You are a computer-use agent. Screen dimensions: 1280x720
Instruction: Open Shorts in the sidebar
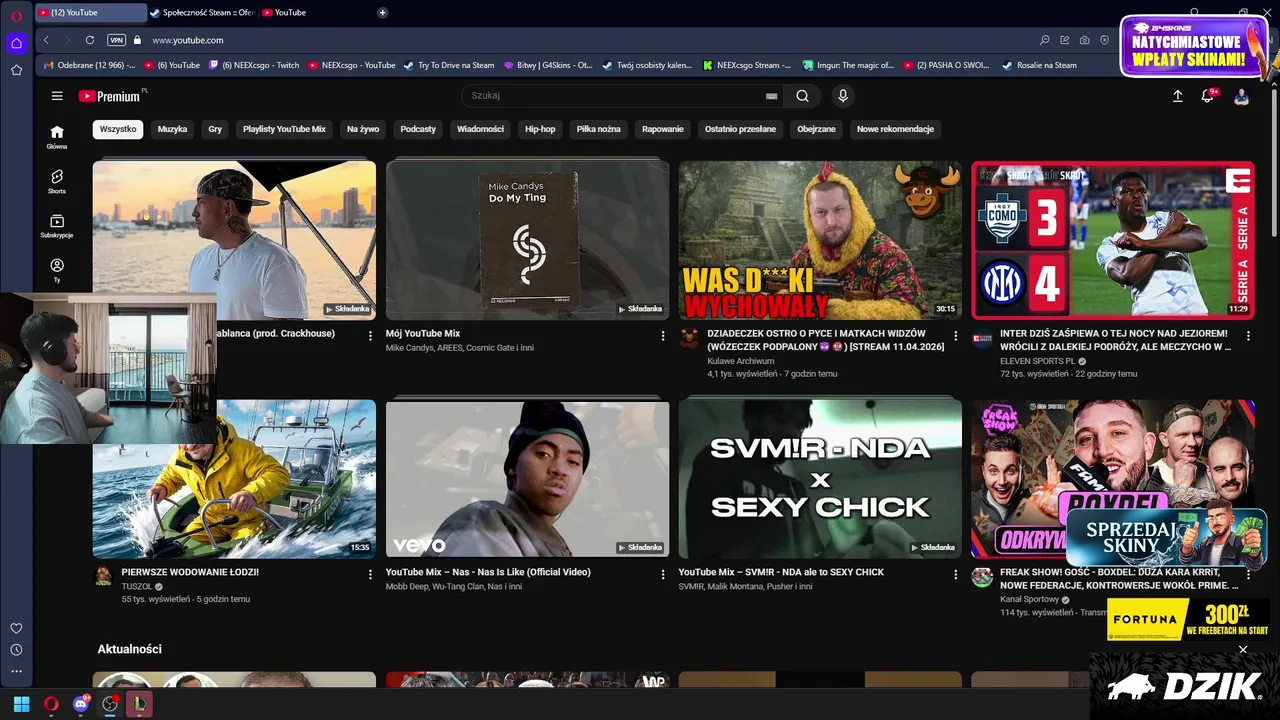[x=57, y=181]
